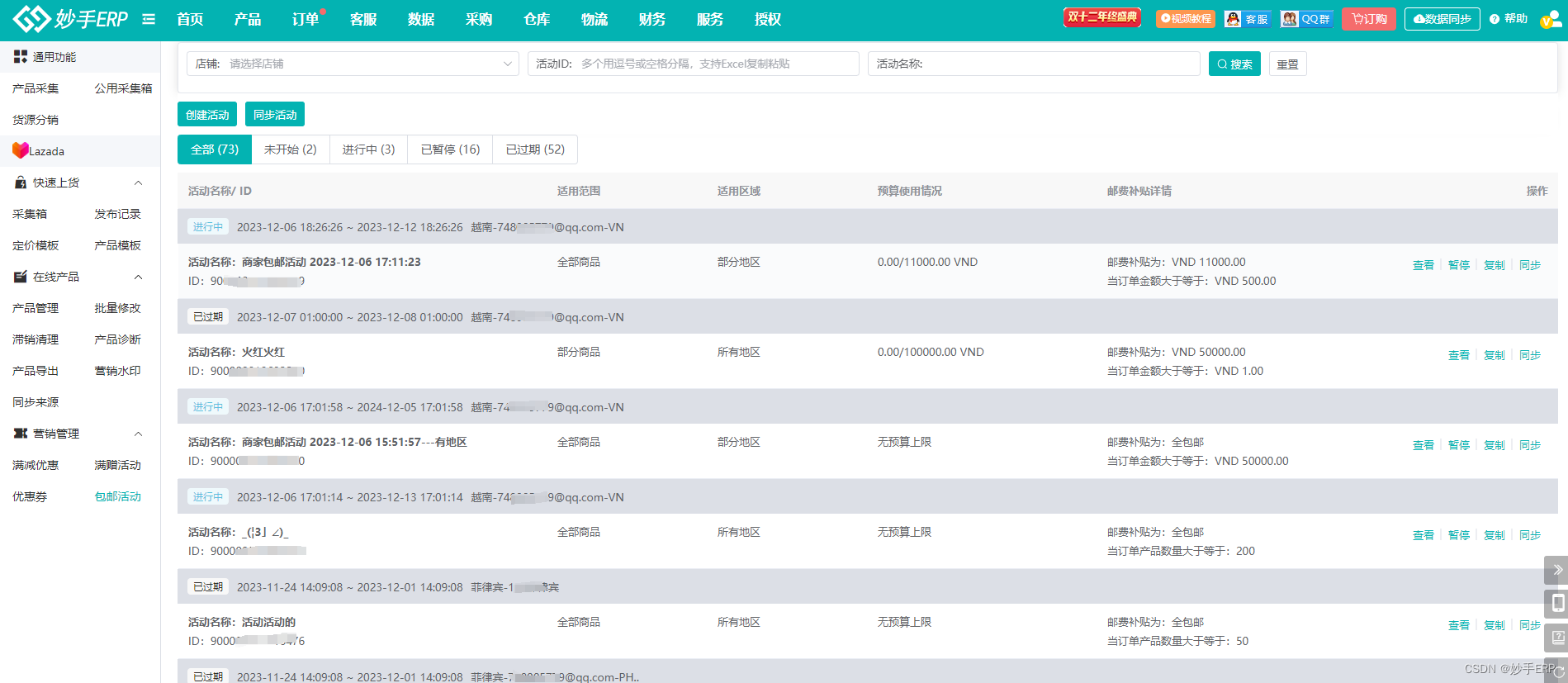Collapse the 营销管理 section
The width and height of the screenshot is (1568, 683).
click(x=138, y=434)
